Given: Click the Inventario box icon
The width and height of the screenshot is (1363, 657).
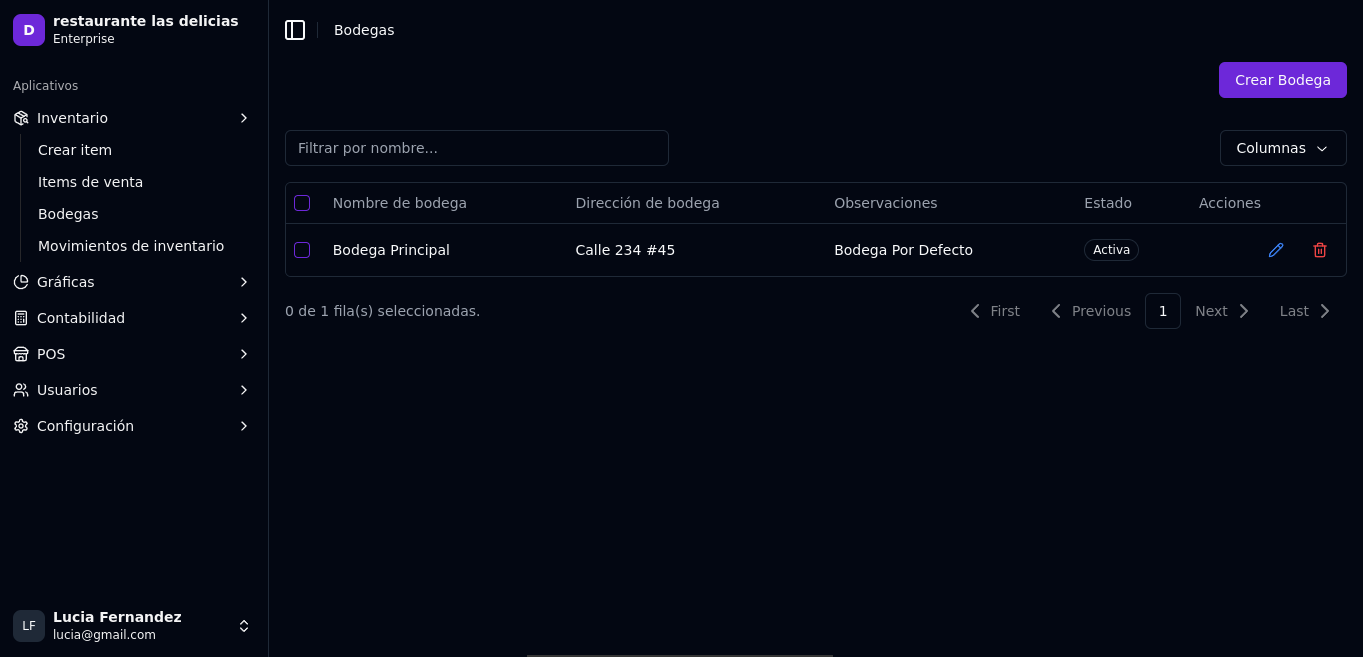Looking at the screenshot, I should click(21, 118).
